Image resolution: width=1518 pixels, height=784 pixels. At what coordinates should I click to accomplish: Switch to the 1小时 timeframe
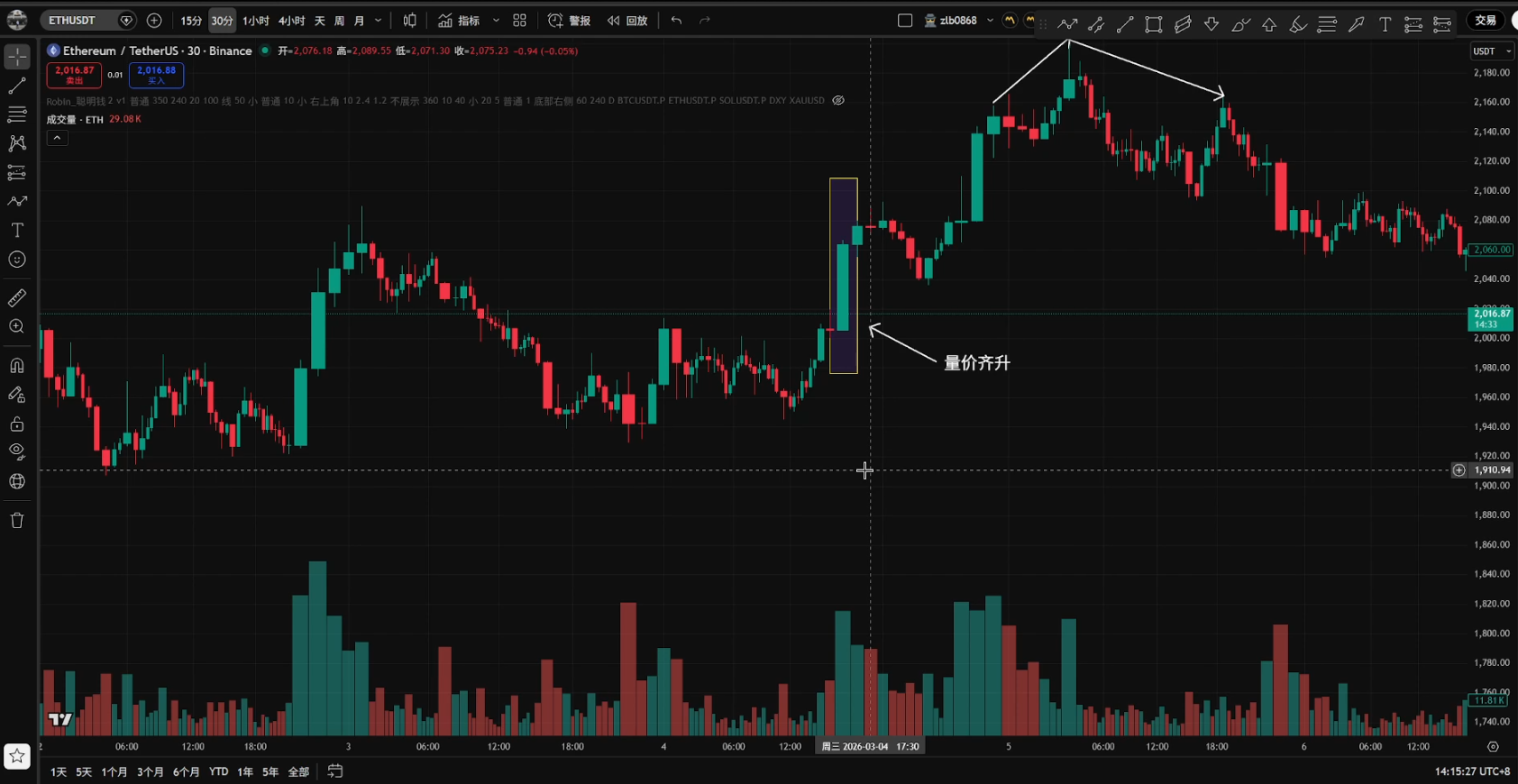click(255, 21)
